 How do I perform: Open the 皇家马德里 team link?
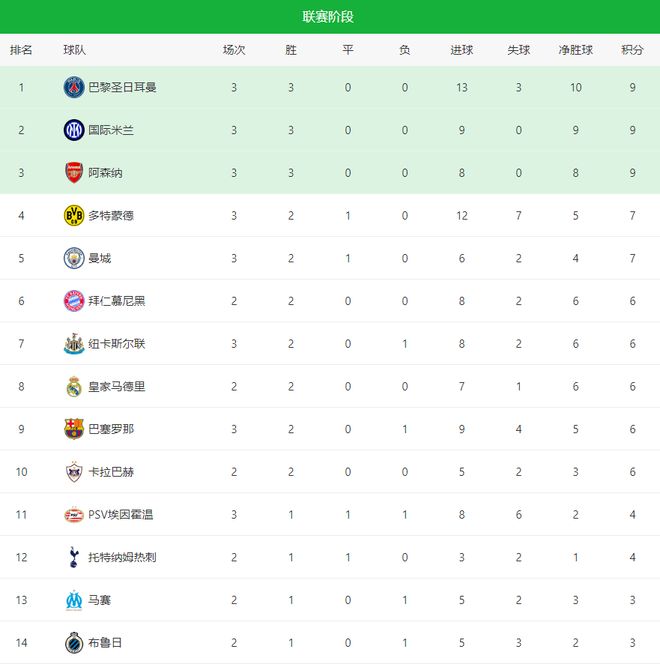point(117,386)
